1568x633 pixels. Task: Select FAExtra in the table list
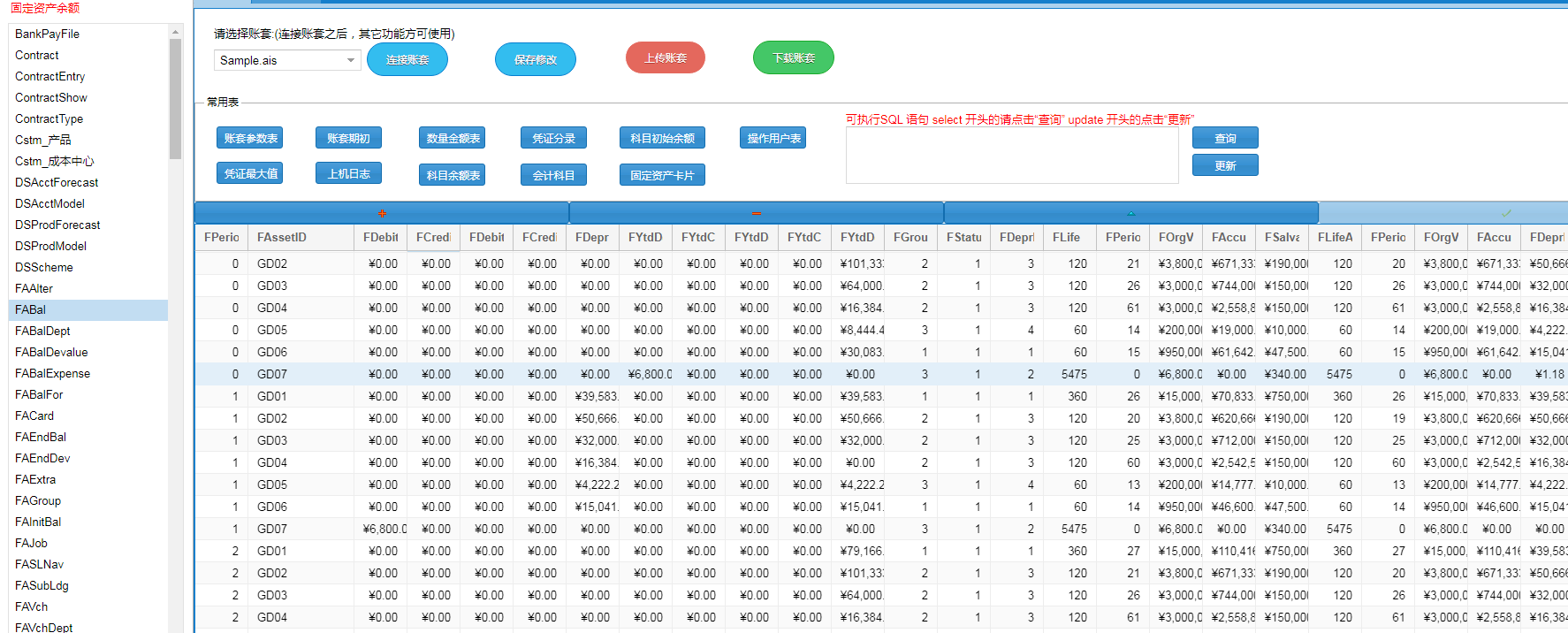(88, 479)
